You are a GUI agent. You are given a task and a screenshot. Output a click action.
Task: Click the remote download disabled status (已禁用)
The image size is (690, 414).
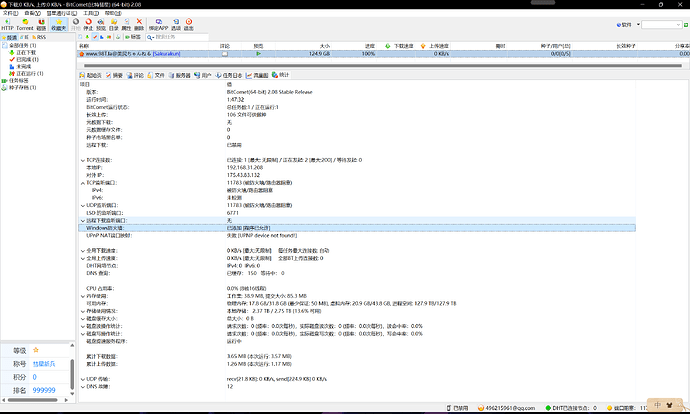(457, 408)
